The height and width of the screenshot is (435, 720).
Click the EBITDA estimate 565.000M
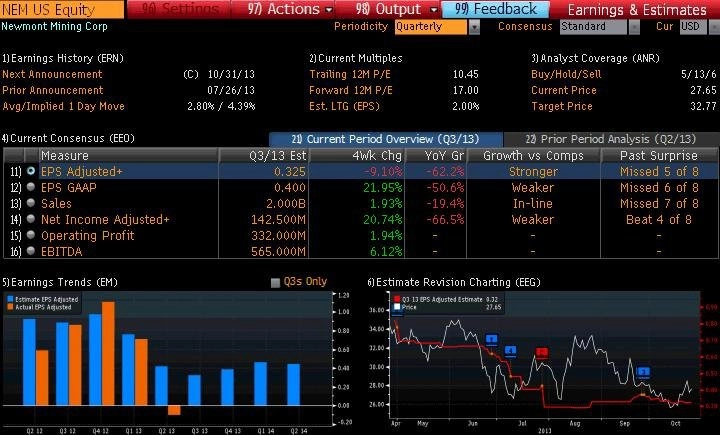(278, 251)
